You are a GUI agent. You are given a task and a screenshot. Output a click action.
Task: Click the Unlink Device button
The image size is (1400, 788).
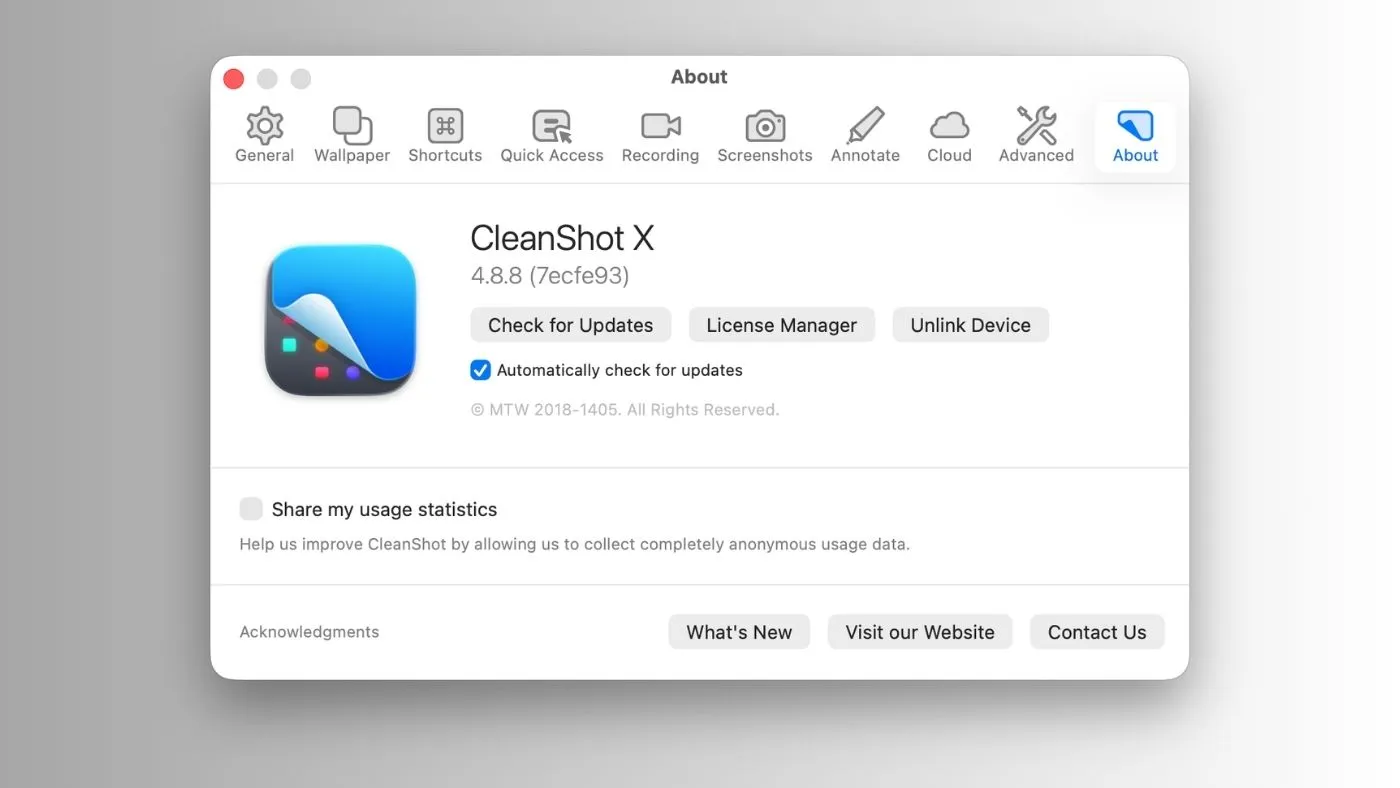[970, 325]
